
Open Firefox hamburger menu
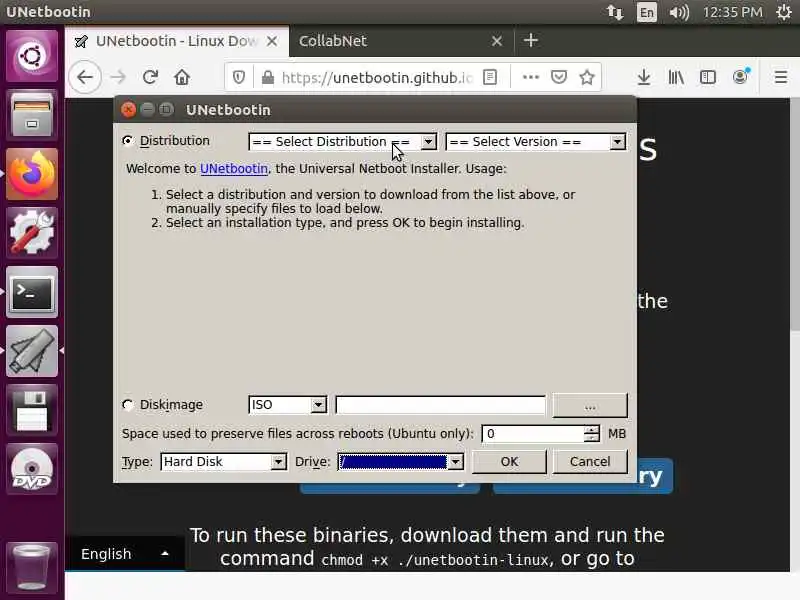781,78
